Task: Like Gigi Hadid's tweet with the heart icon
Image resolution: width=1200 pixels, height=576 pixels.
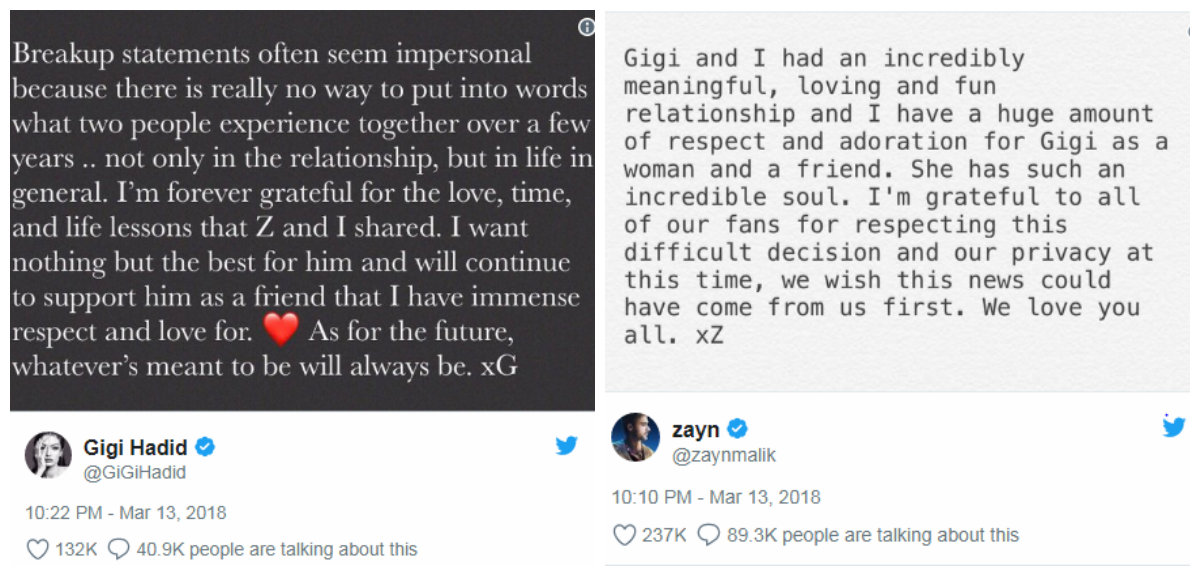Action: point(37,549)
